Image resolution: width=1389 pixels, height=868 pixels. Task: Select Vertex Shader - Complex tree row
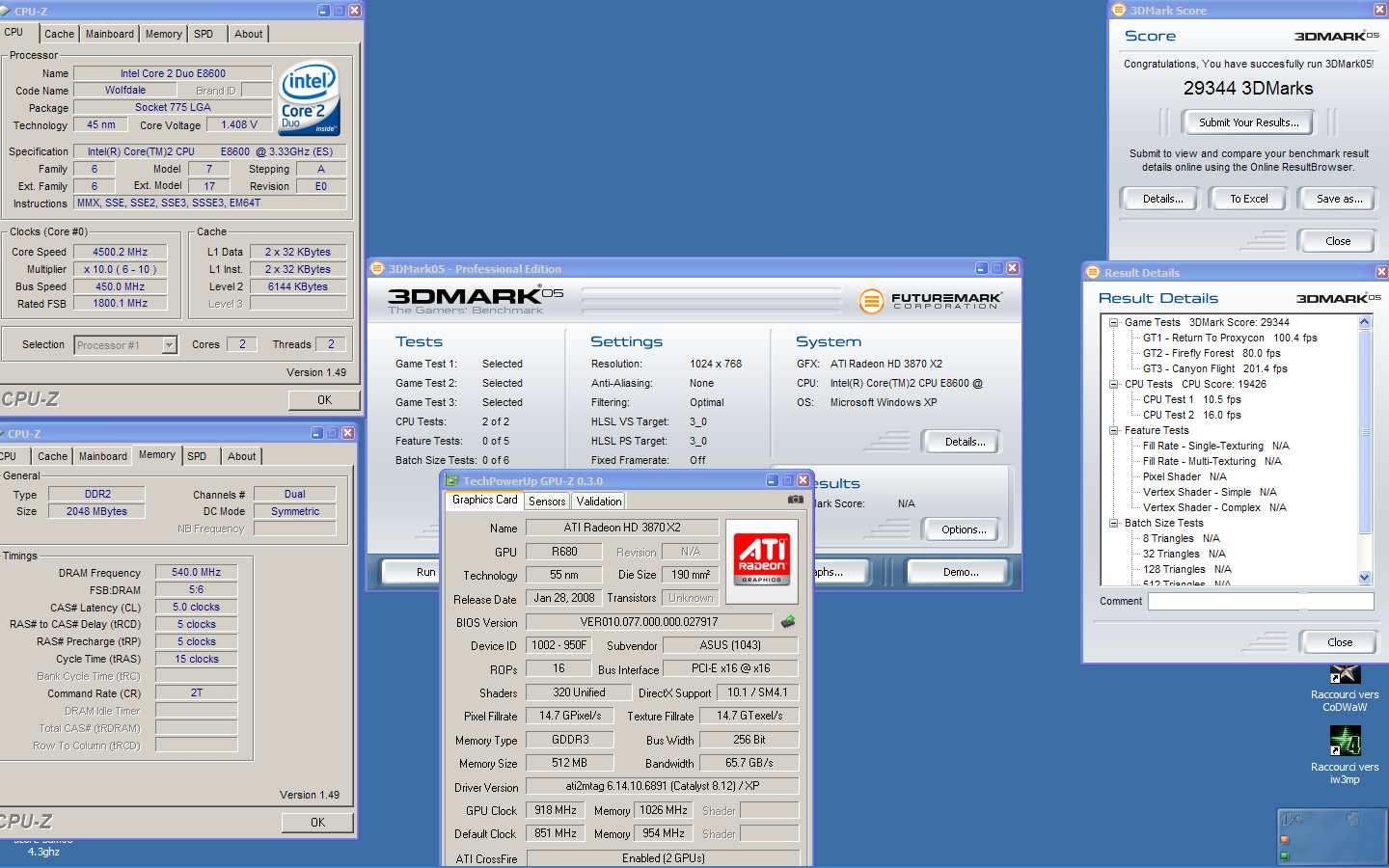(x=1214, y=507)
